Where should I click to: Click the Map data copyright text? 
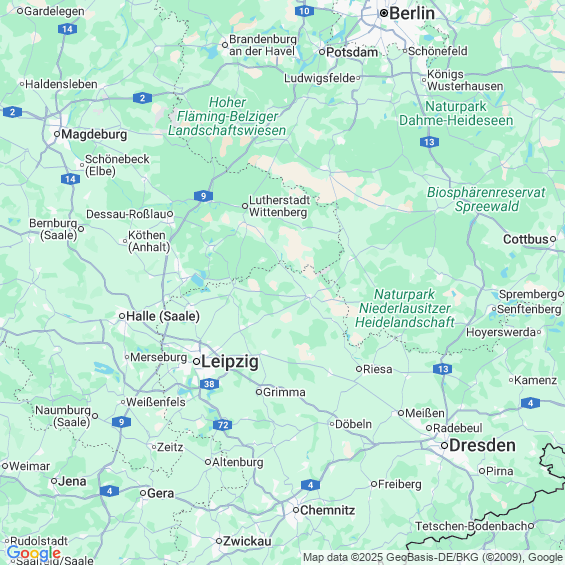(432, 557)
